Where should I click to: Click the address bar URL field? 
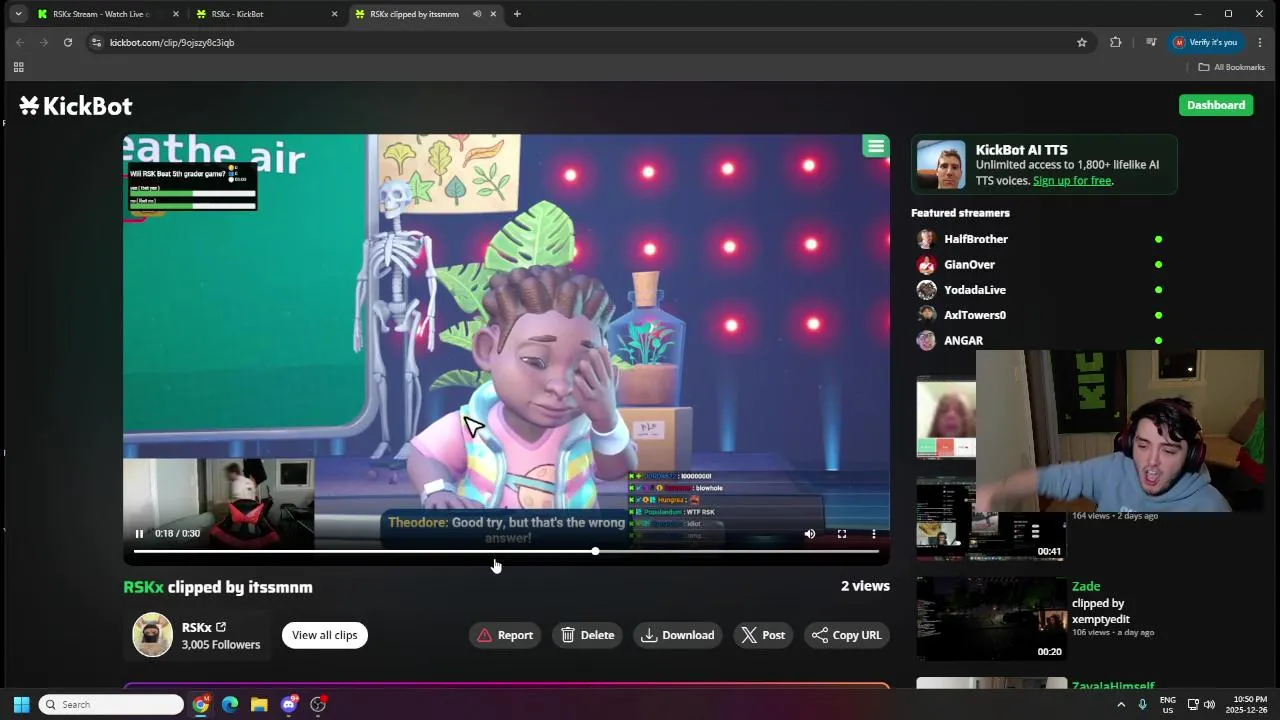(x=580, y=42)
